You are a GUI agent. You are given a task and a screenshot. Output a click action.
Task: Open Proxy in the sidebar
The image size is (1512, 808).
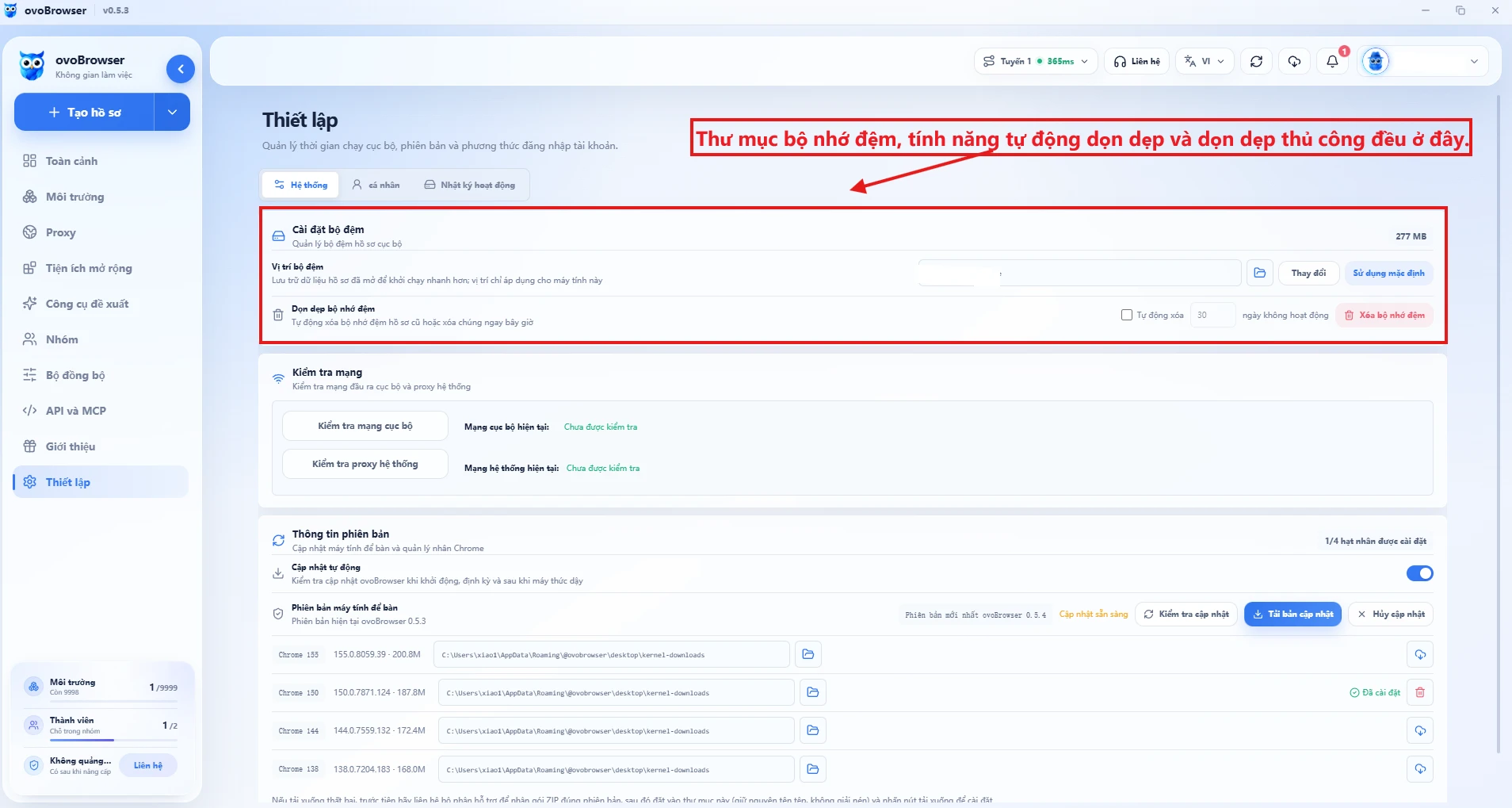(60, 232)
